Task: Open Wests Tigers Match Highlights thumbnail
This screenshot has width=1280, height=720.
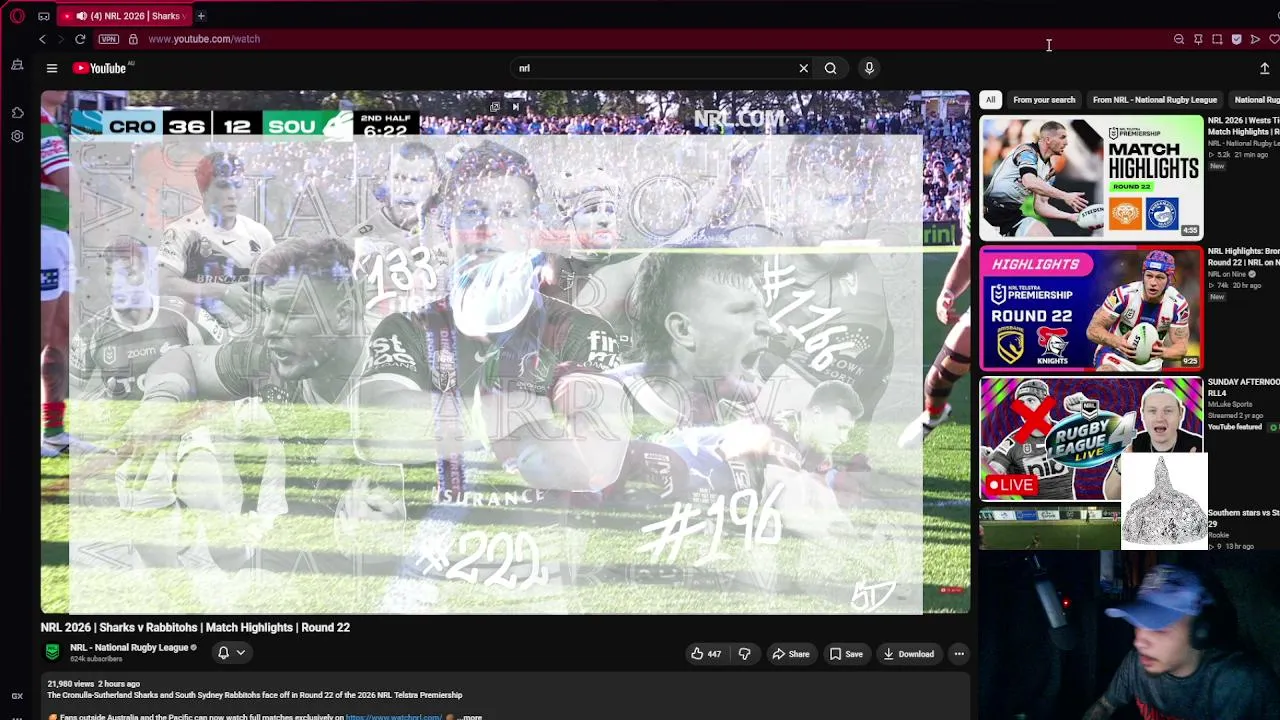Action: tap(1092, 178)
